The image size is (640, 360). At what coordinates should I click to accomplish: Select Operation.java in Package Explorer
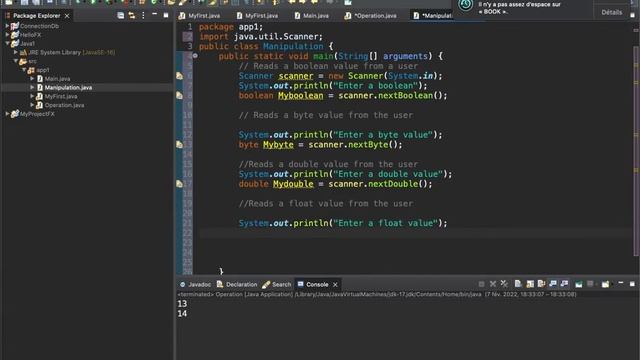coord(64,105)
